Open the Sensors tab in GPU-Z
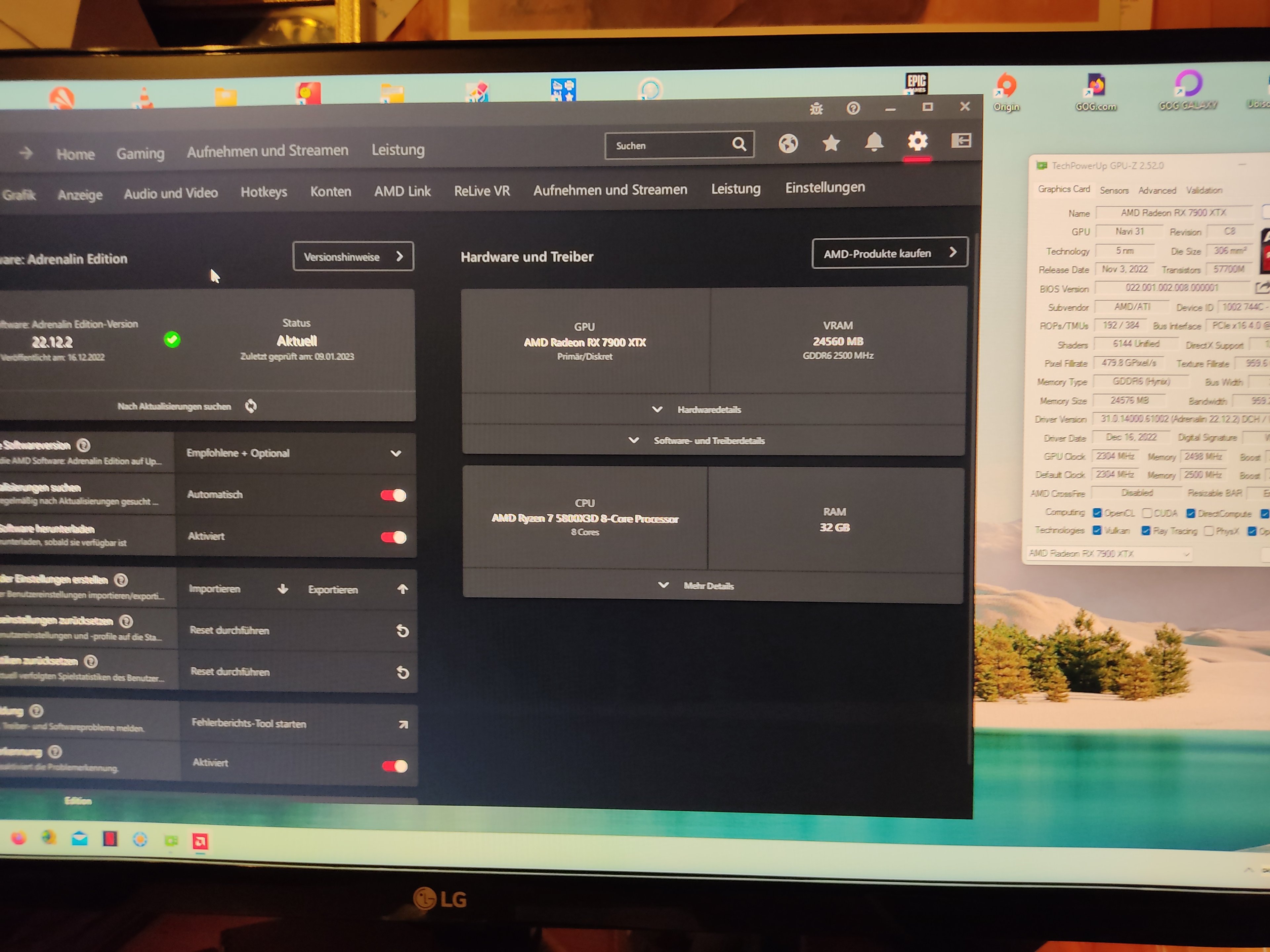 pos(1114,190)
